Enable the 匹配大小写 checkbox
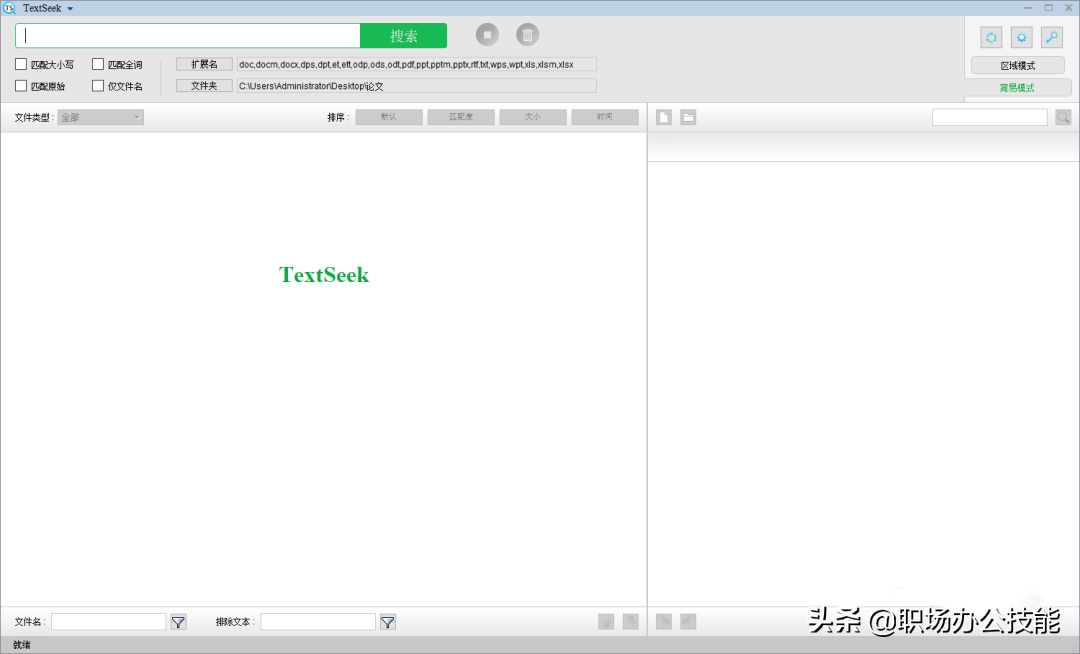The height and width of the screenshot is (654, 1080). pos(21,64)
